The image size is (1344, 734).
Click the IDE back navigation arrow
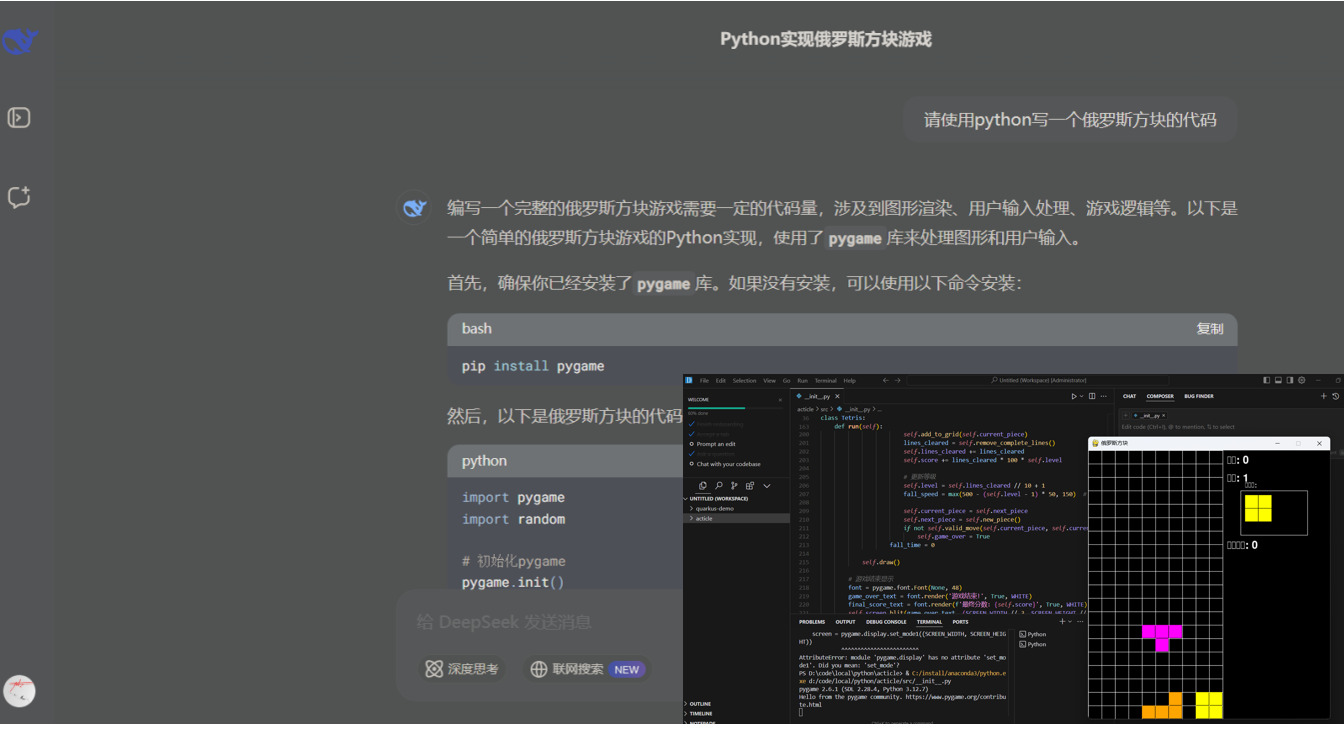click(x=885, y=380)
